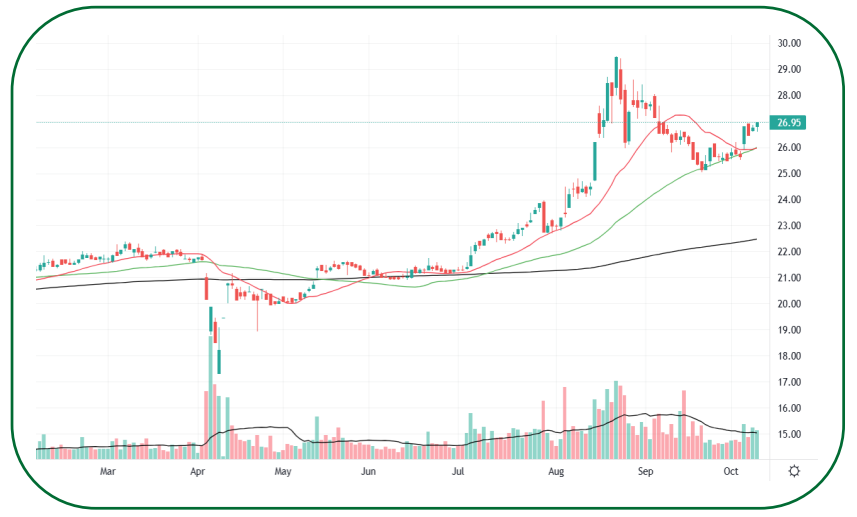The image size is (857, 517).
Task: Click the Aug label on time axis
Action: click(x=557, y=471)
